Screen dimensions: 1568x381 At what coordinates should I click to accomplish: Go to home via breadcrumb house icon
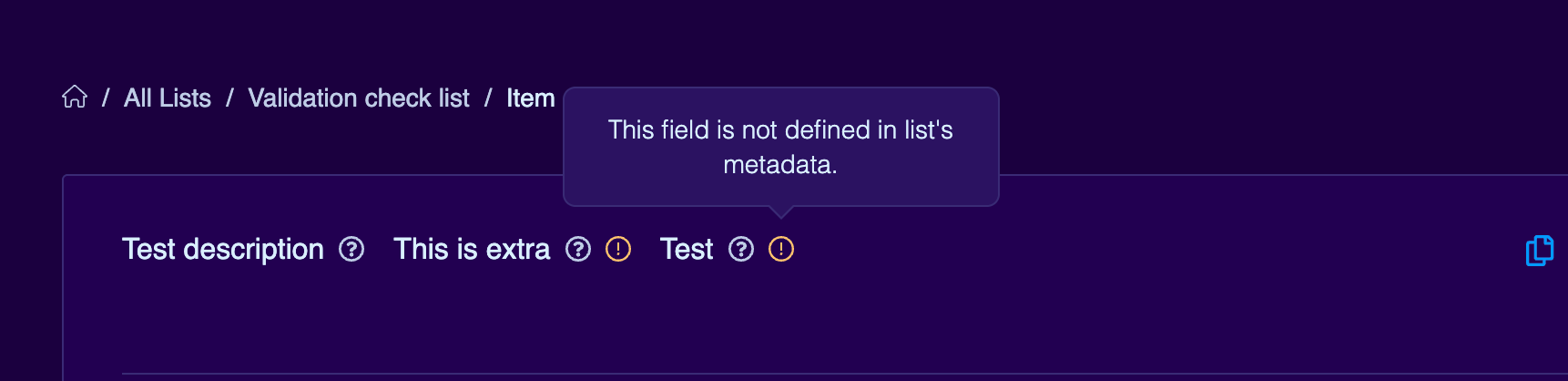(x=75, y=97)
